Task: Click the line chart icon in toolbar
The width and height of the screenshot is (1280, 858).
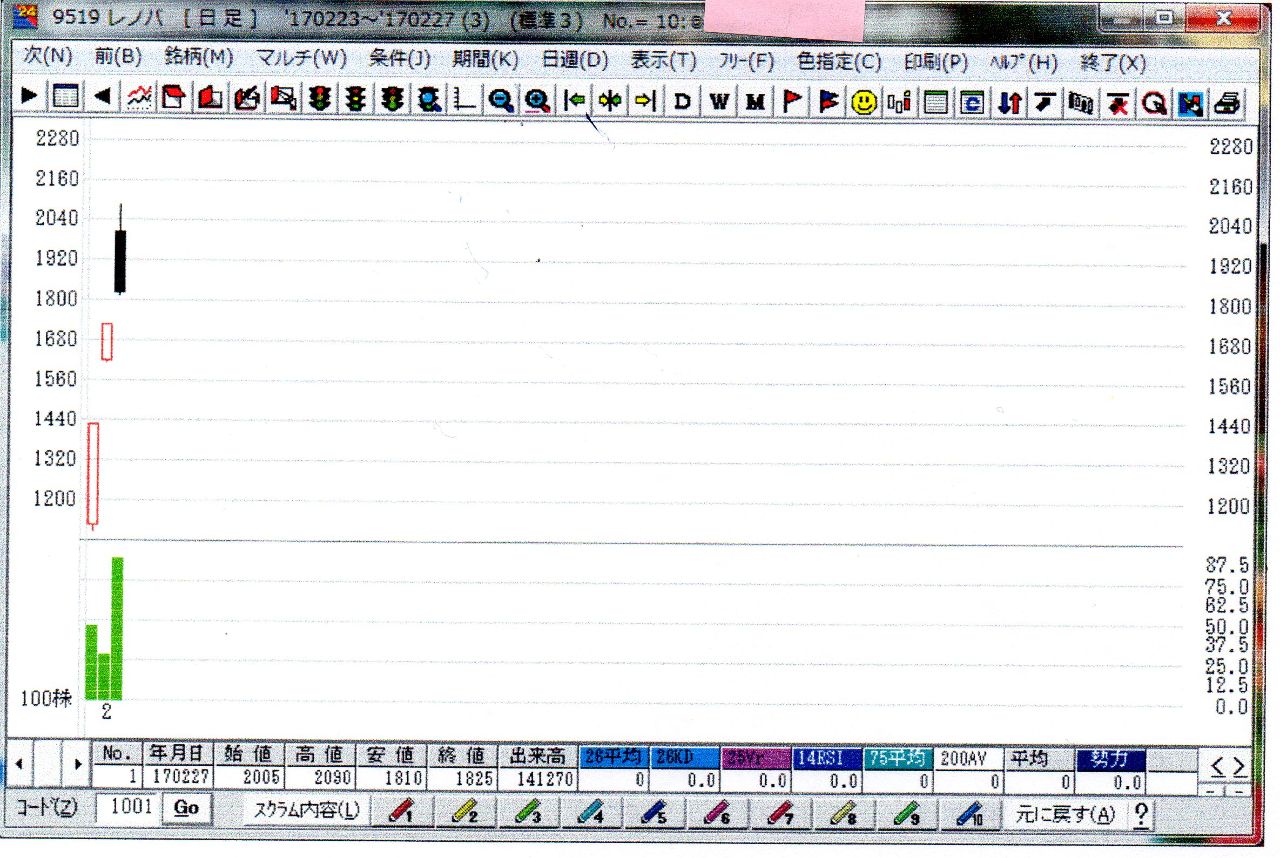Action: 139,98
